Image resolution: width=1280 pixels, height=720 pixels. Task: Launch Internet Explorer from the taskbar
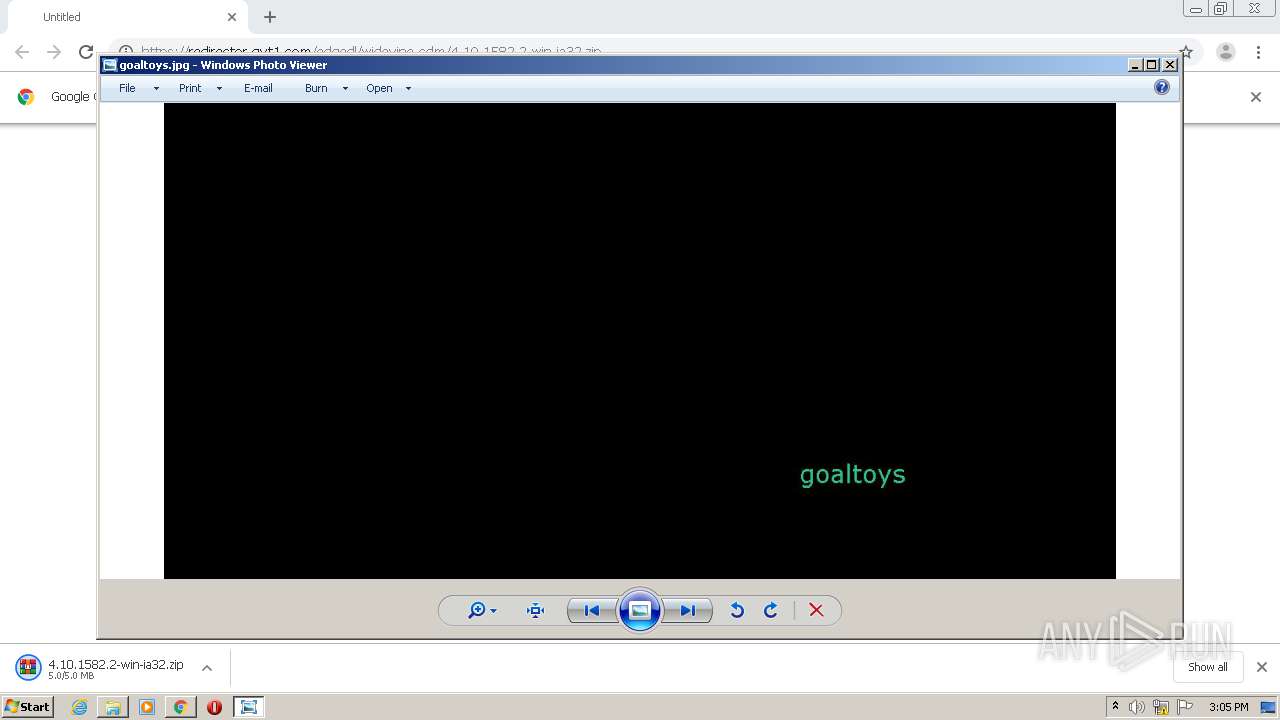click(x=79, y=707)
